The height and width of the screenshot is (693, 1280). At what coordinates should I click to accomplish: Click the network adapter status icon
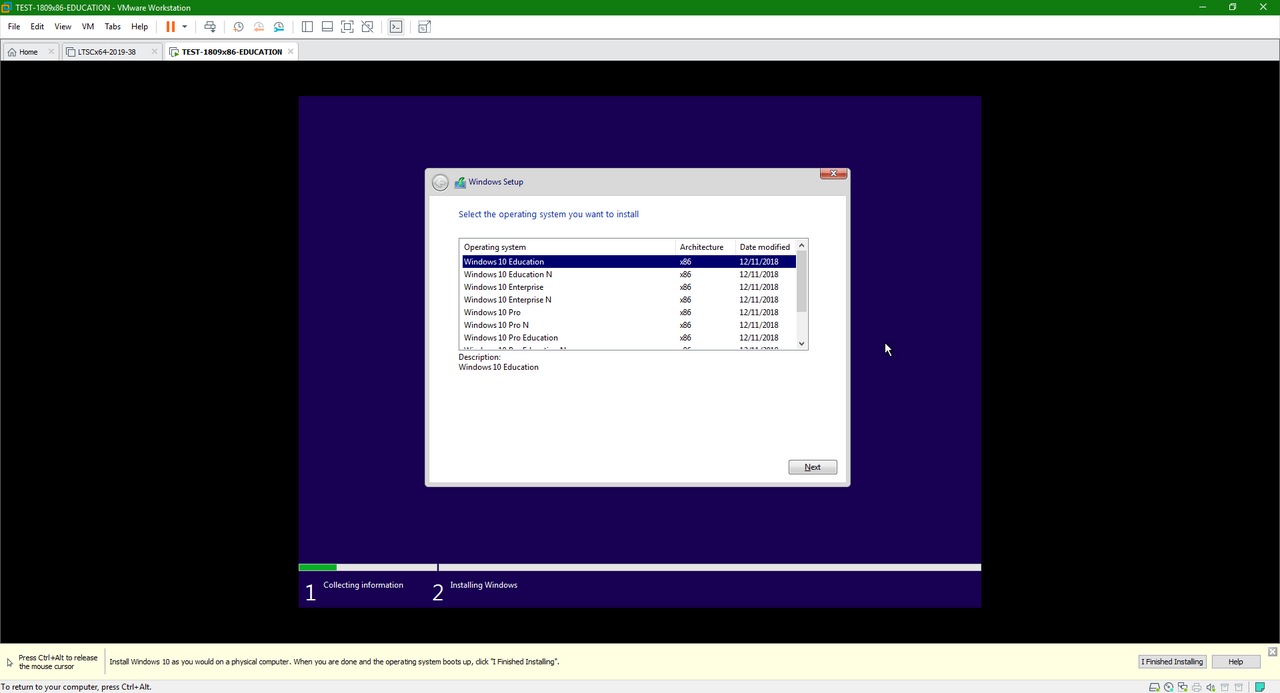[x=1183, y=688]
